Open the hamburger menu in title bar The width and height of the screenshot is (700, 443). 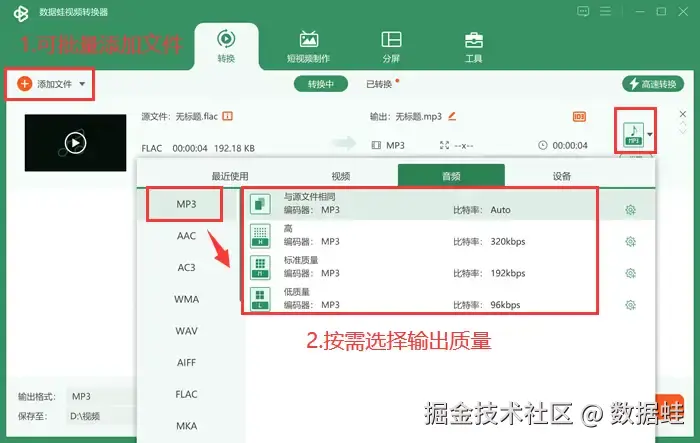click(x=605, y=11)
